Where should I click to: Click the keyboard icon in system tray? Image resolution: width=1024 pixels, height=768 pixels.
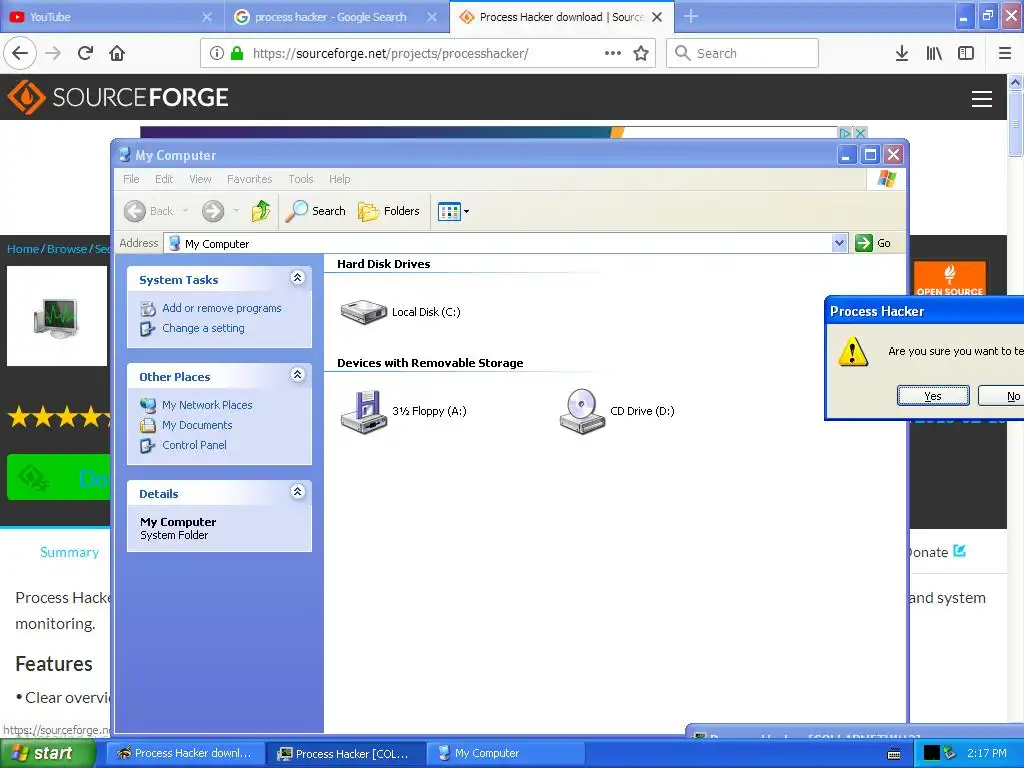[x=894, y=754]
